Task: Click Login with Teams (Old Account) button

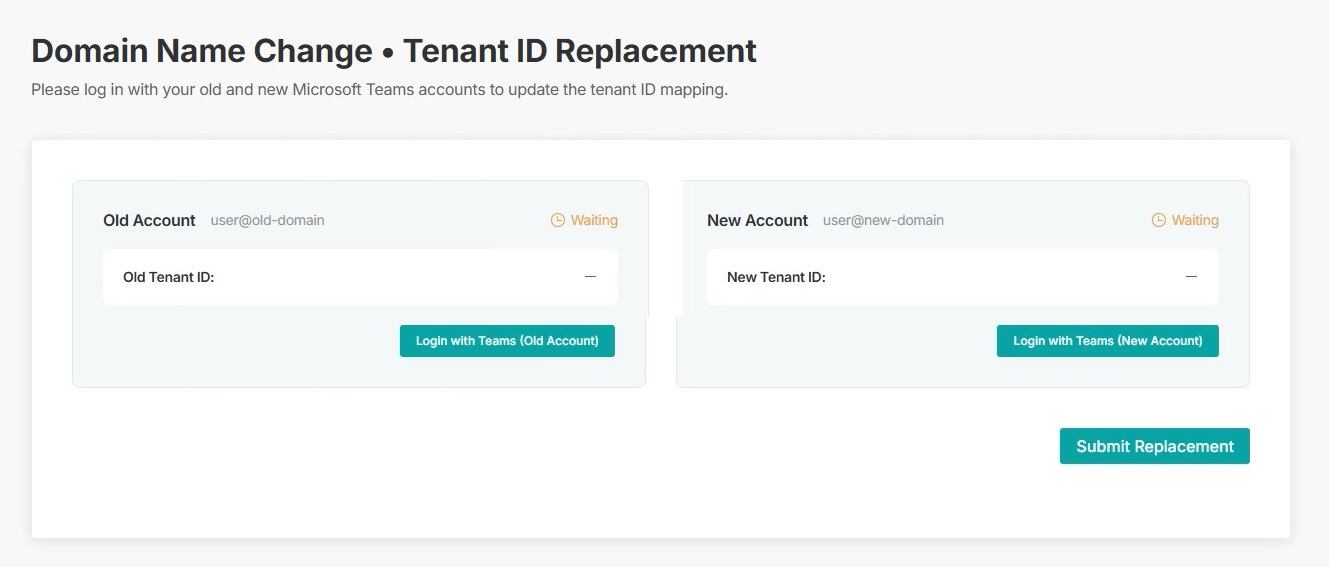Action: (x=507, y=341)
